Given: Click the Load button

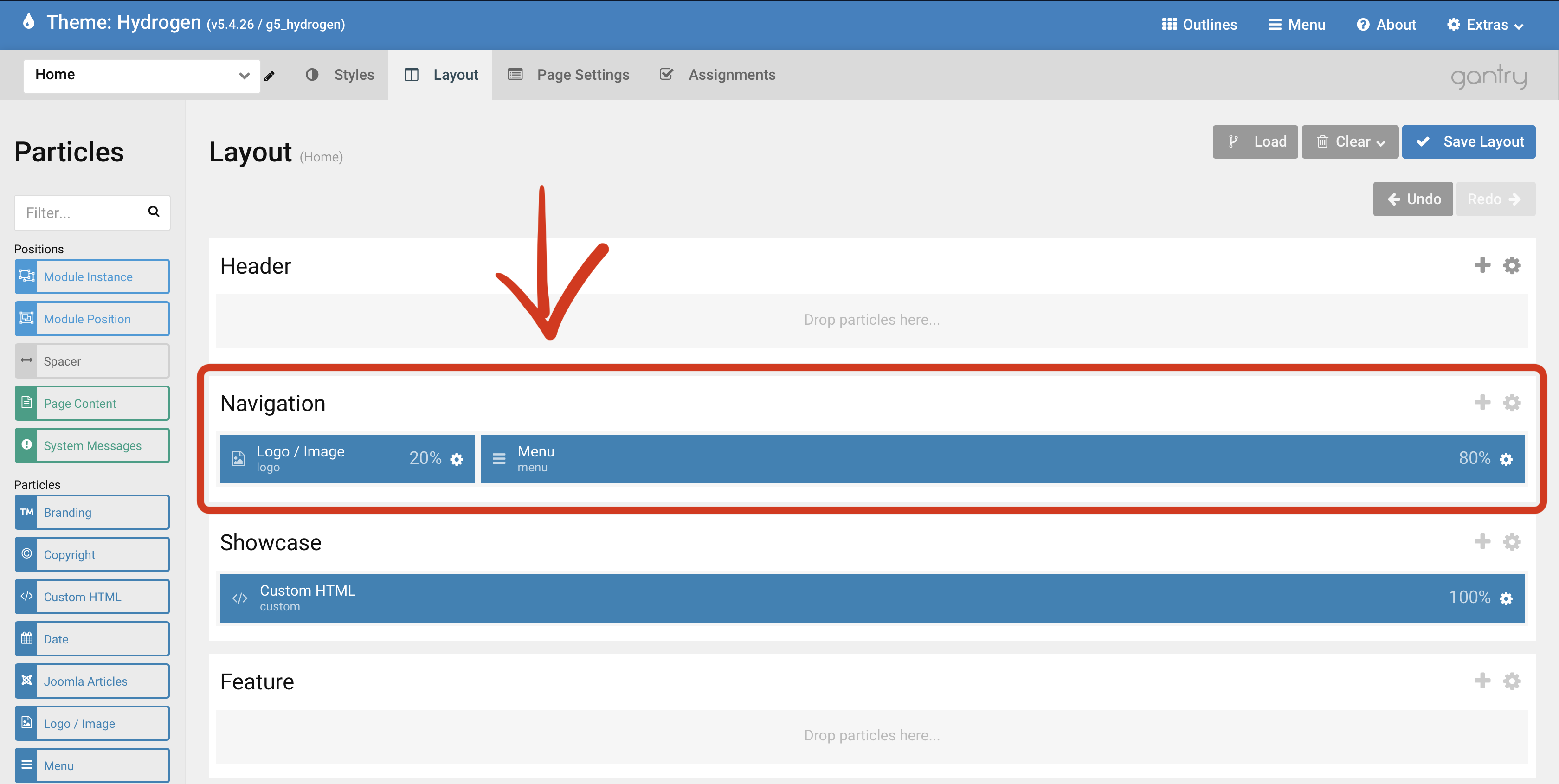Looking at the screenshot, I should [x=1255, y=141].
